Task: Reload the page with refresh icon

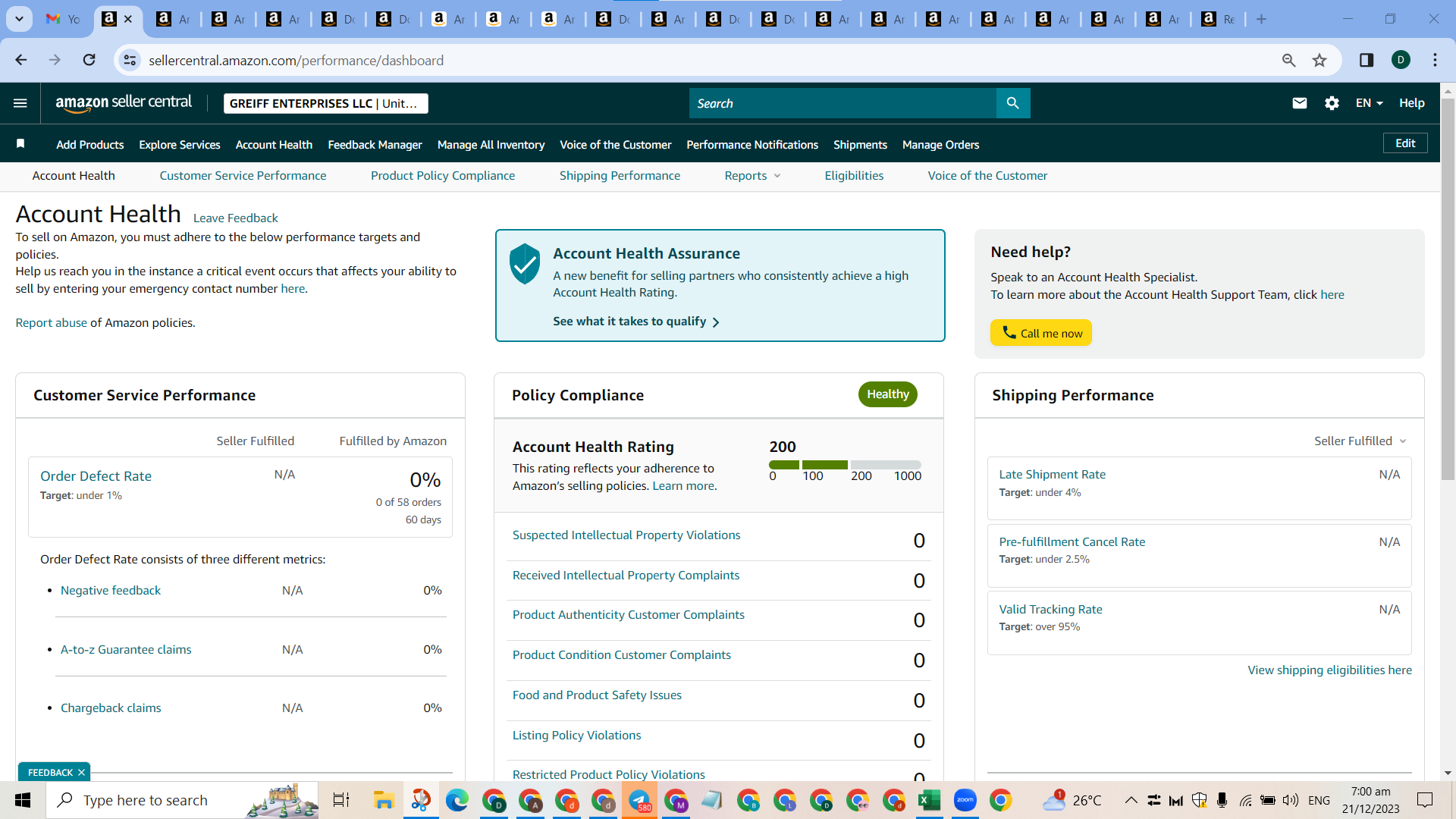Action: [x=89, y=60]
